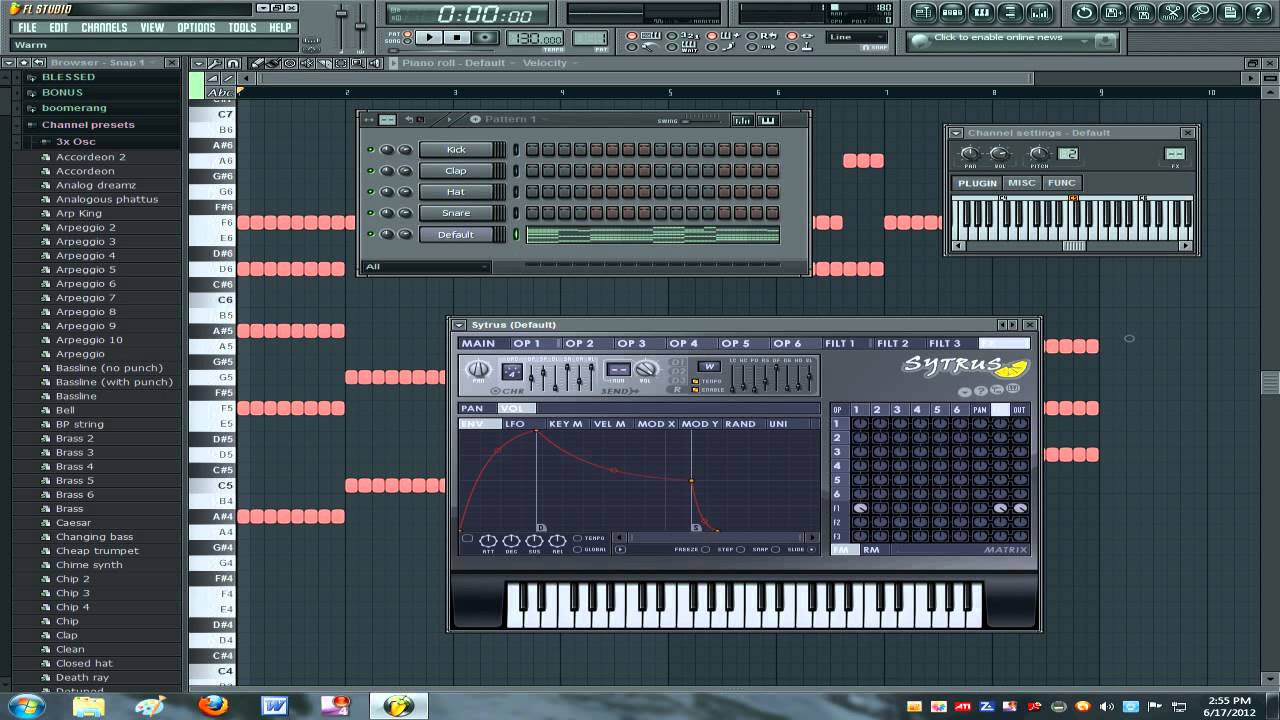This screenshot has width=1280, height=720.
Task: Toggle the browser panel icon in top toolbar
Action: point(1011,13)
